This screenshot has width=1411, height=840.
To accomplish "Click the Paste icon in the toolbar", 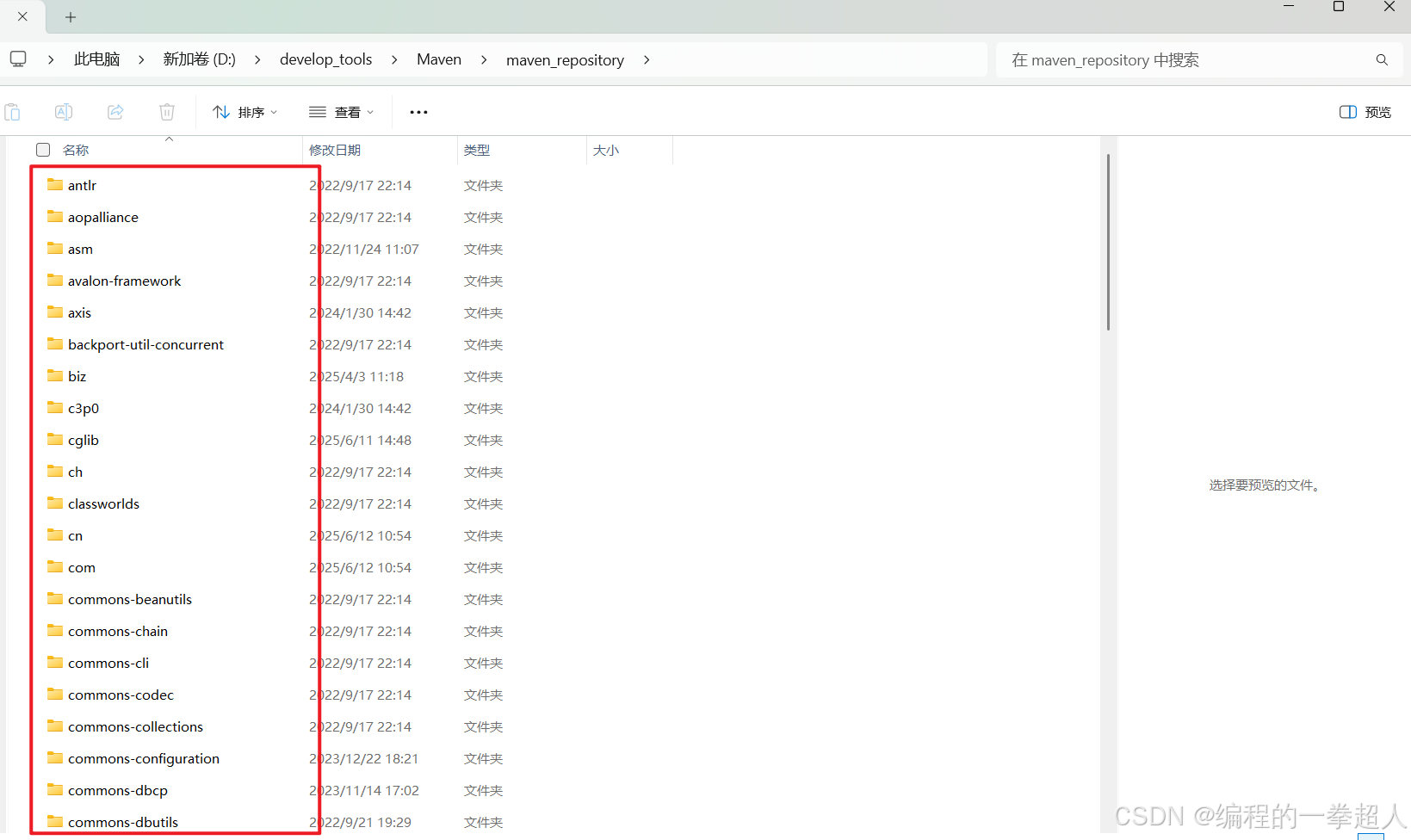I will (13, 112).
